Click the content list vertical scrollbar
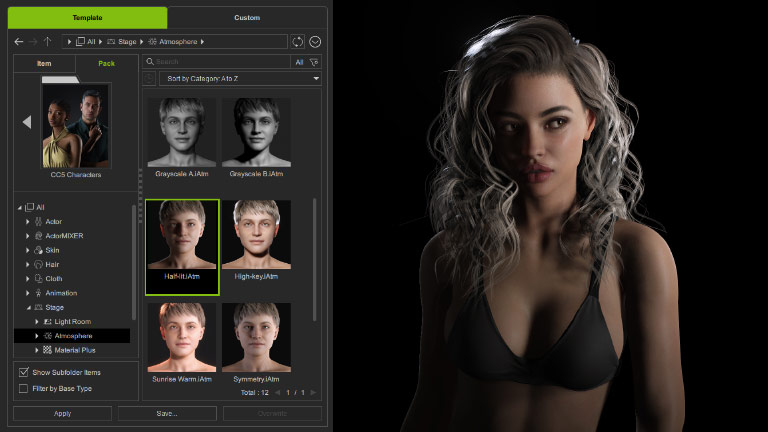 pyautogui.click(x=314, y=260)
